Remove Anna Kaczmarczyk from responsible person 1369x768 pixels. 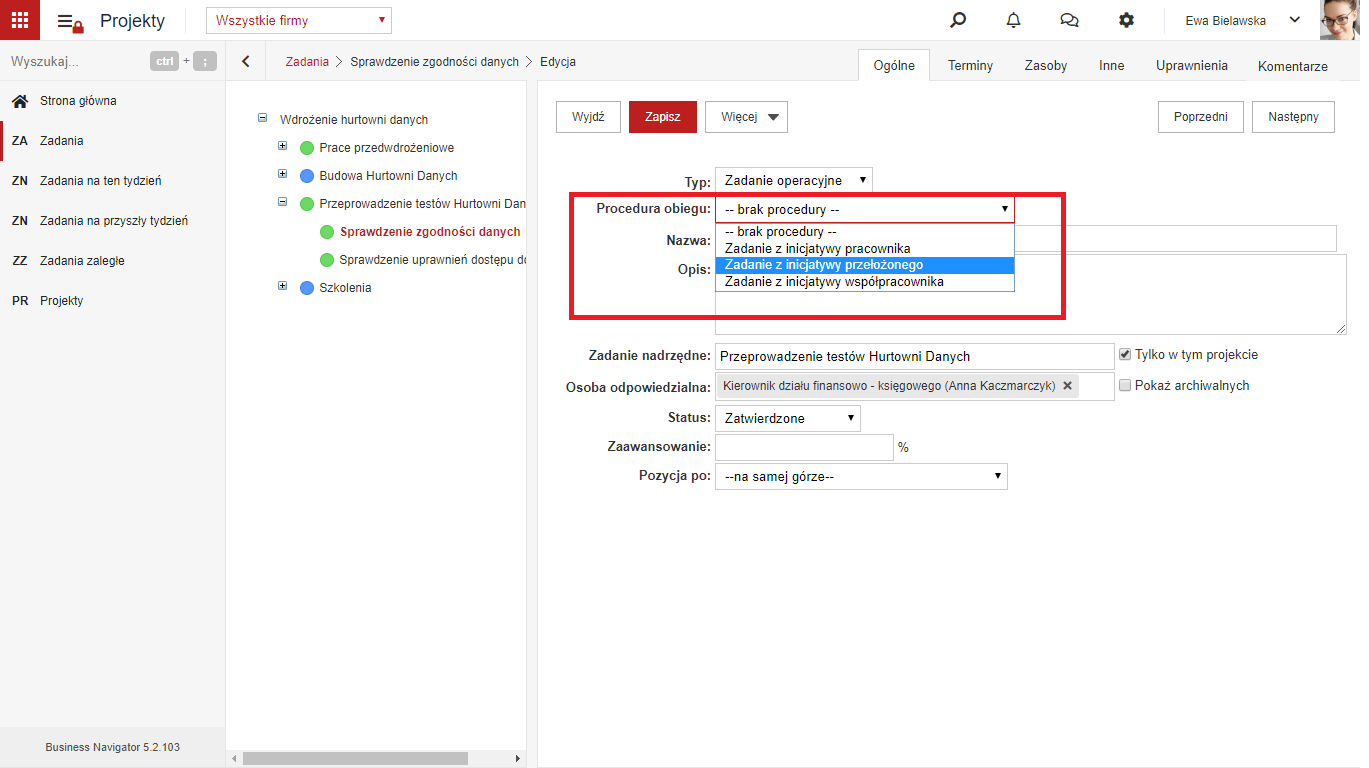(x=1067, y=386)
